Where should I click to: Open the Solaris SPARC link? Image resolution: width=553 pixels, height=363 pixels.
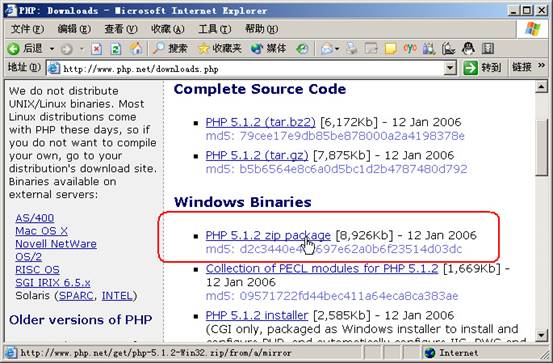(76, 296)
